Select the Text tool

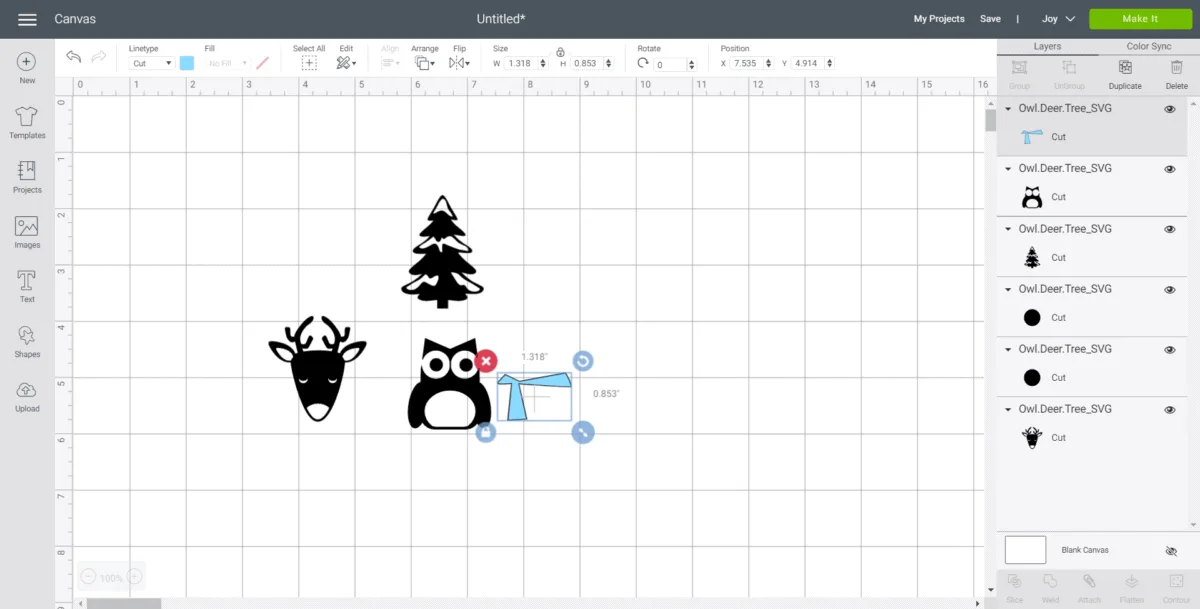click(x=27, y=286)
